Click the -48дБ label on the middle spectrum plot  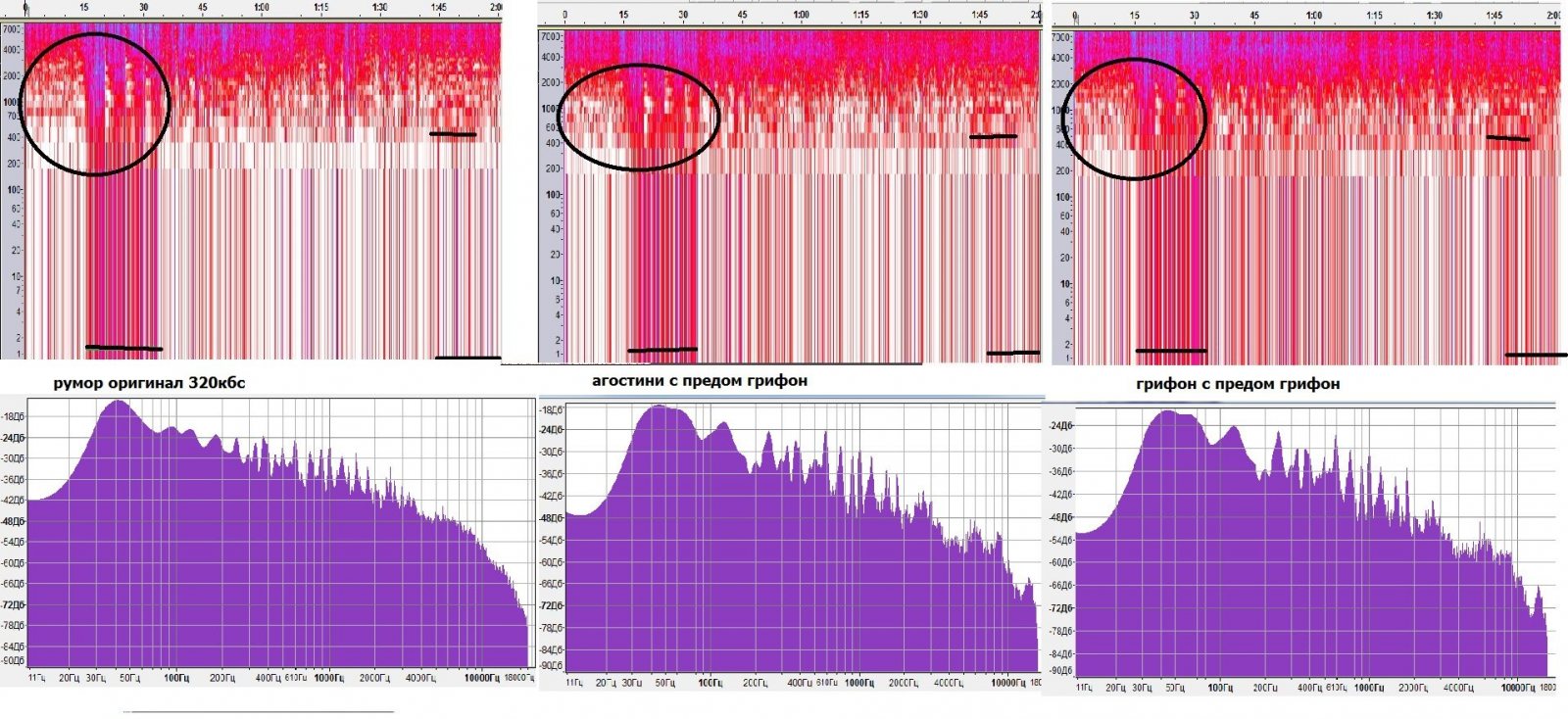coord(552,517)
